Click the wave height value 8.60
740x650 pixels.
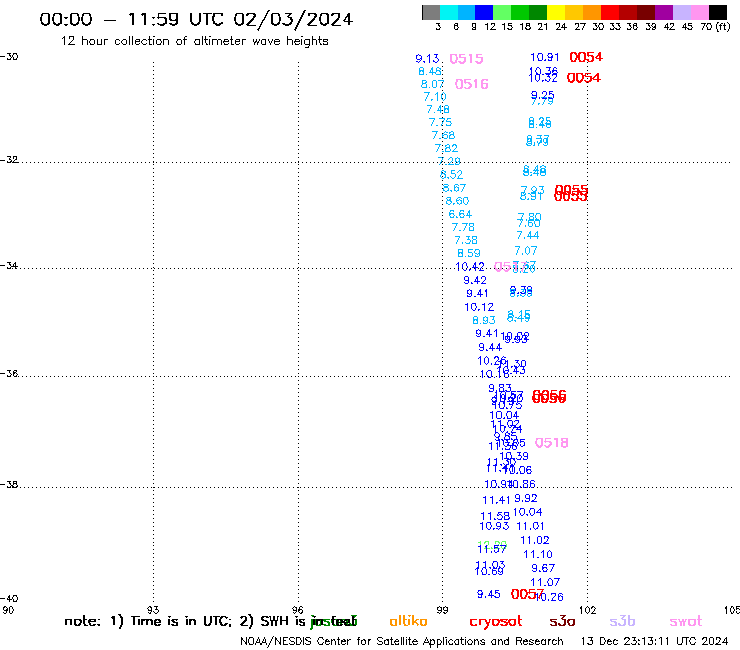pyautogui.click(x=457, y=201)
